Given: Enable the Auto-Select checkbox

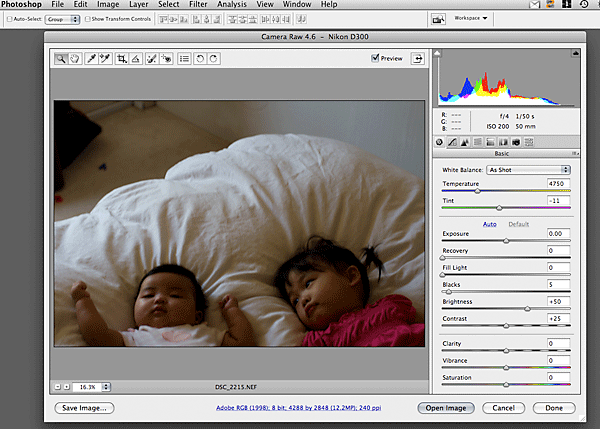Looking at the screenshot, I should coord(10,19).
